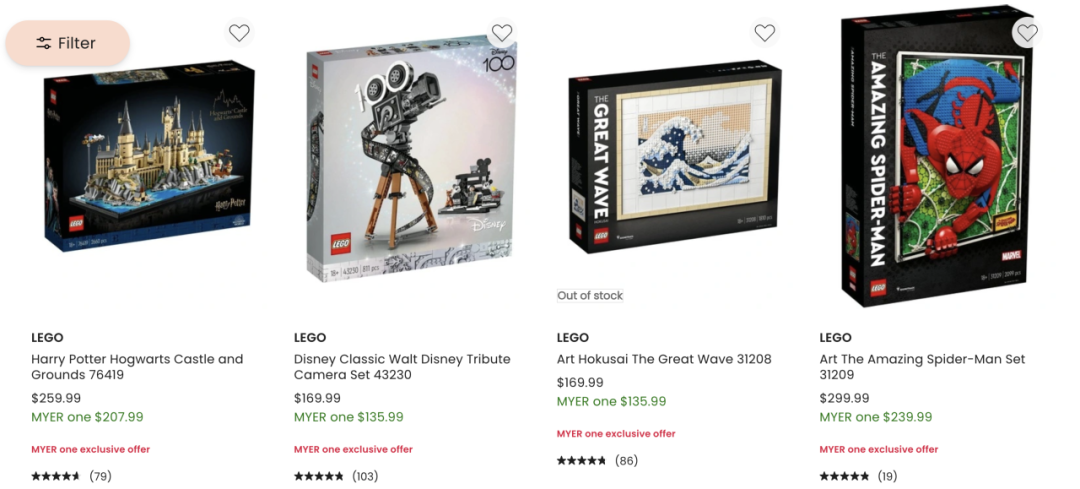Open Art Hokusai The Great Wave 31208
The height and width of the screenshot is (489, 1080).
point(664,359)
